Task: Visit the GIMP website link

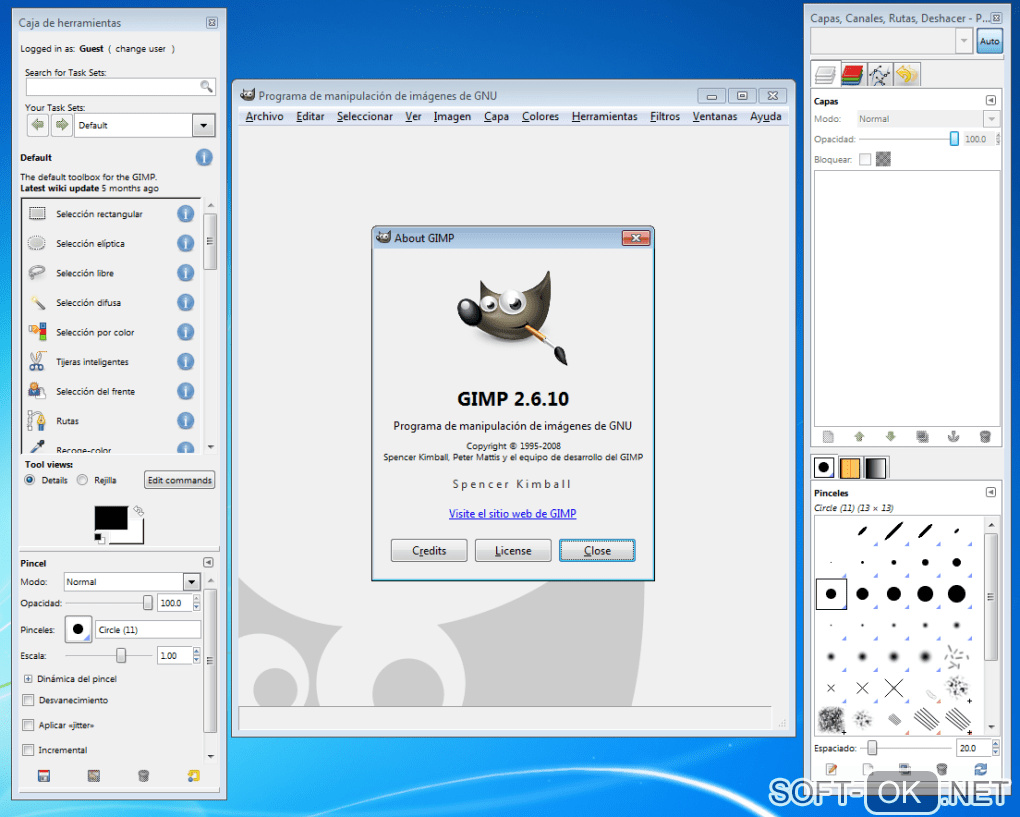Action: 512,514
